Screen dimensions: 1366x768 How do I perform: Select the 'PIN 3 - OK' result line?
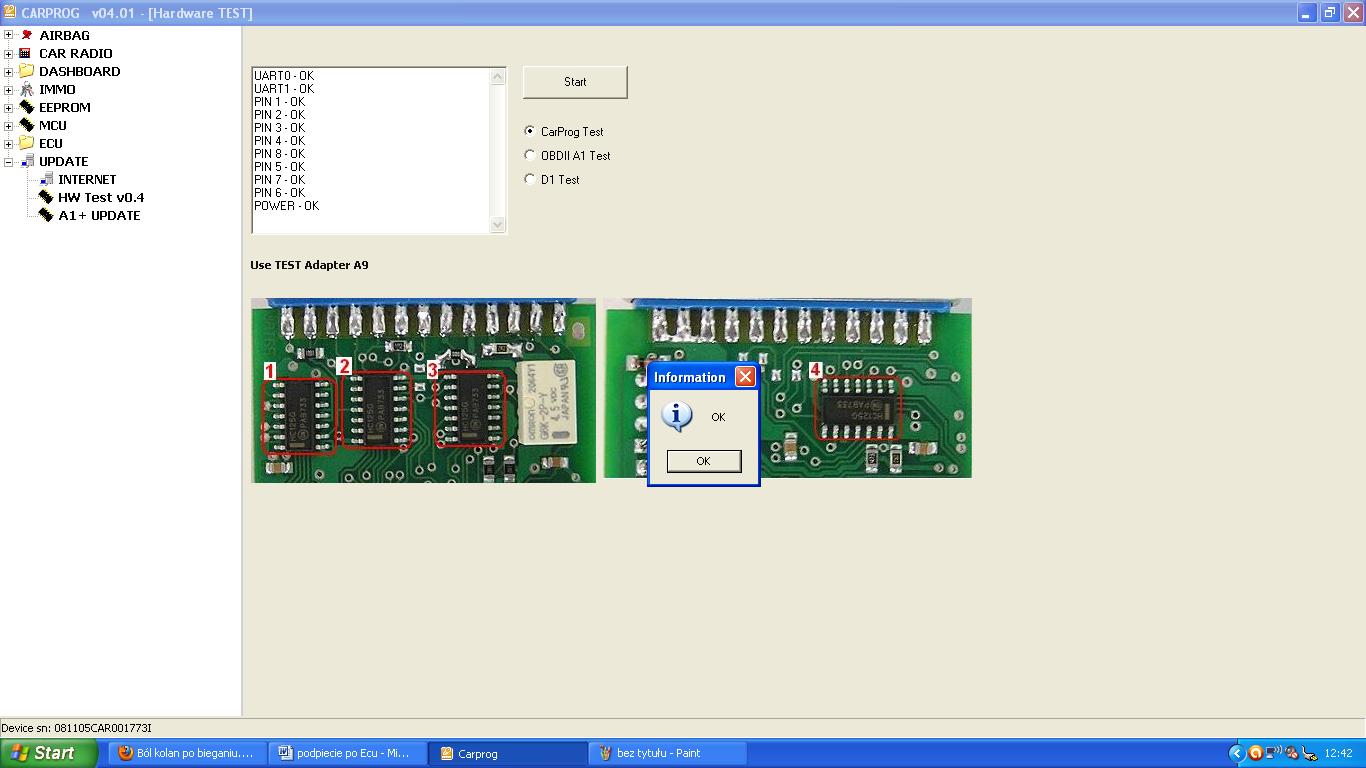click(x=280, y=128)
